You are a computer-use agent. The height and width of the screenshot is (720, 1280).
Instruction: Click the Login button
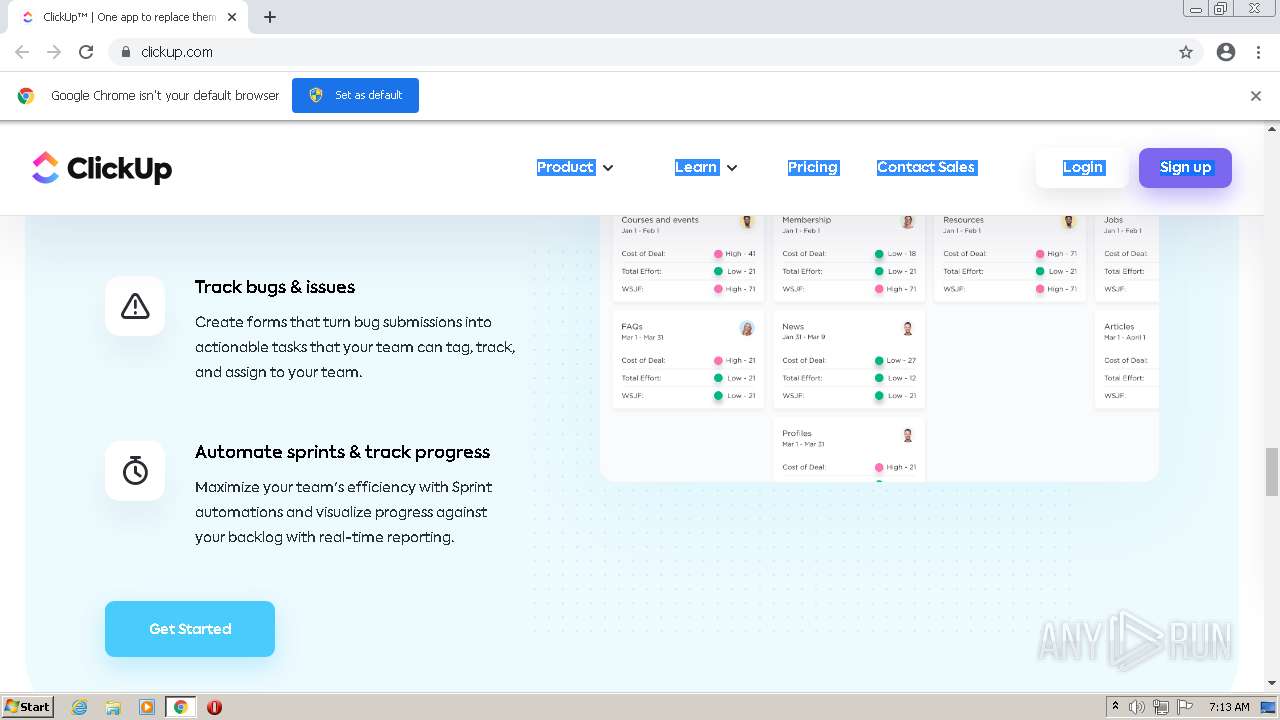coord(1083,167)
